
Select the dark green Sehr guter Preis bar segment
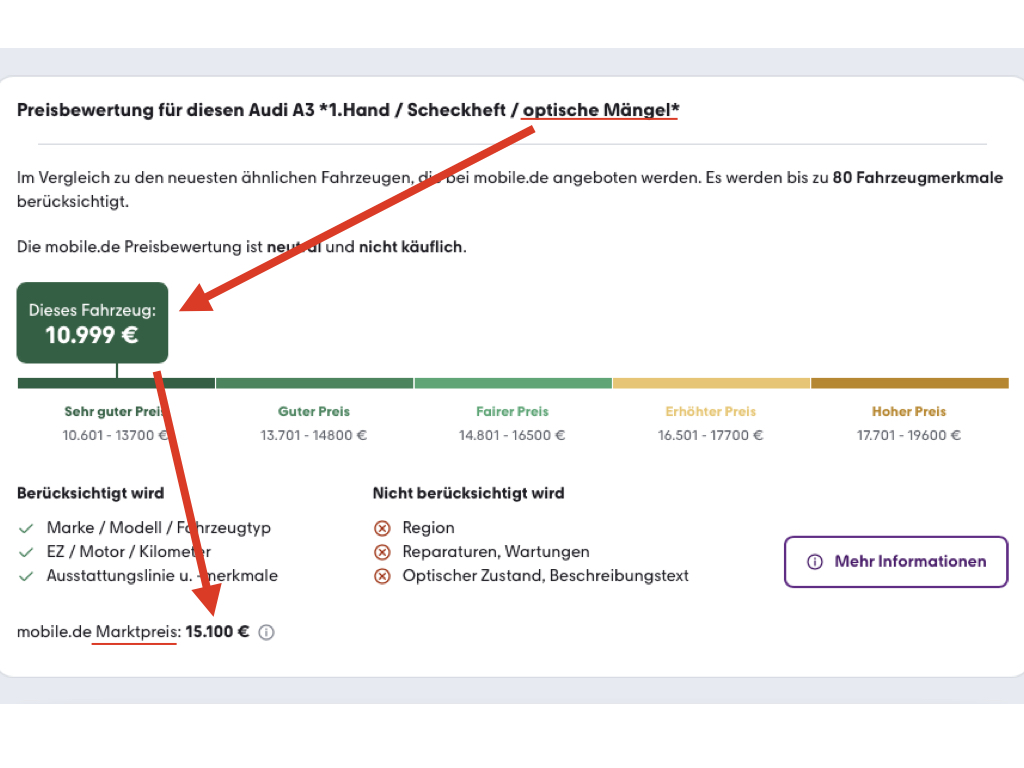116,383
